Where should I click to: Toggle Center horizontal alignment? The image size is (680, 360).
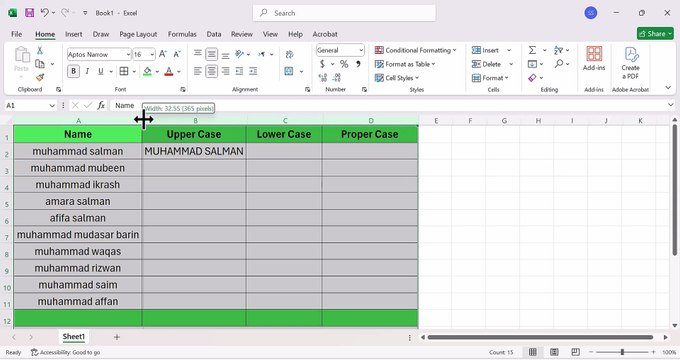(212, 71)
